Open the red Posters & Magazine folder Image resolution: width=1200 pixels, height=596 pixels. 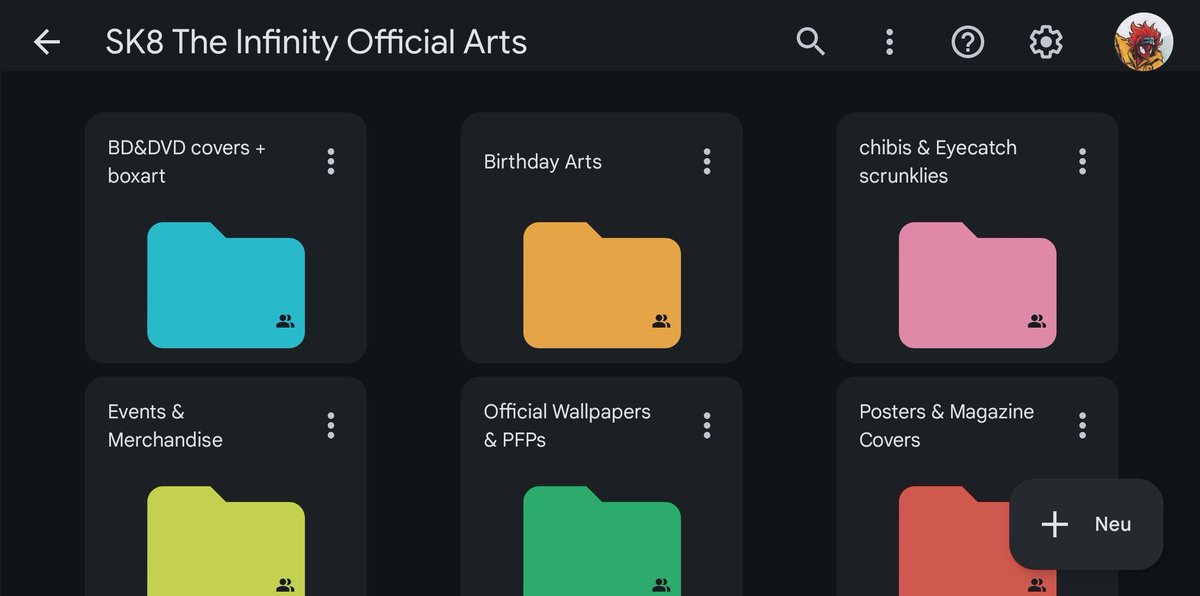[x=954, y=541]
